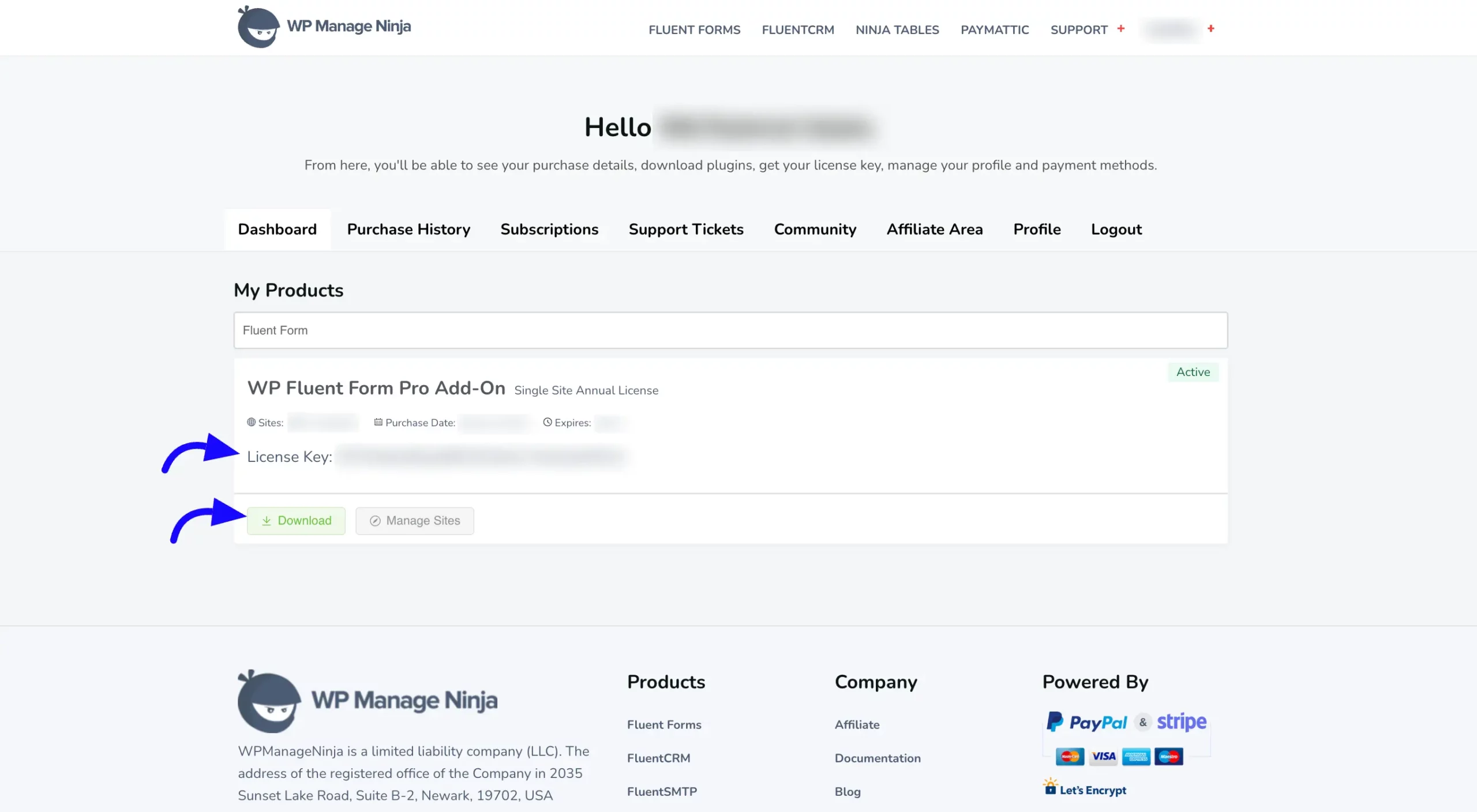Click the Single Site Annual License text

586,390
